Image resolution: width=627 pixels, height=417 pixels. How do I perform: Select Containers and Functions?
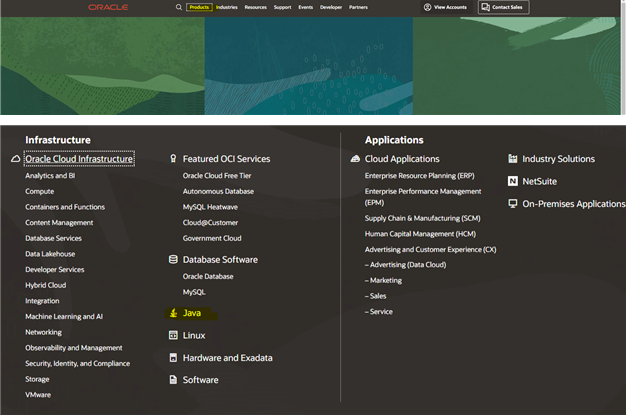click(x=65, y=207)
